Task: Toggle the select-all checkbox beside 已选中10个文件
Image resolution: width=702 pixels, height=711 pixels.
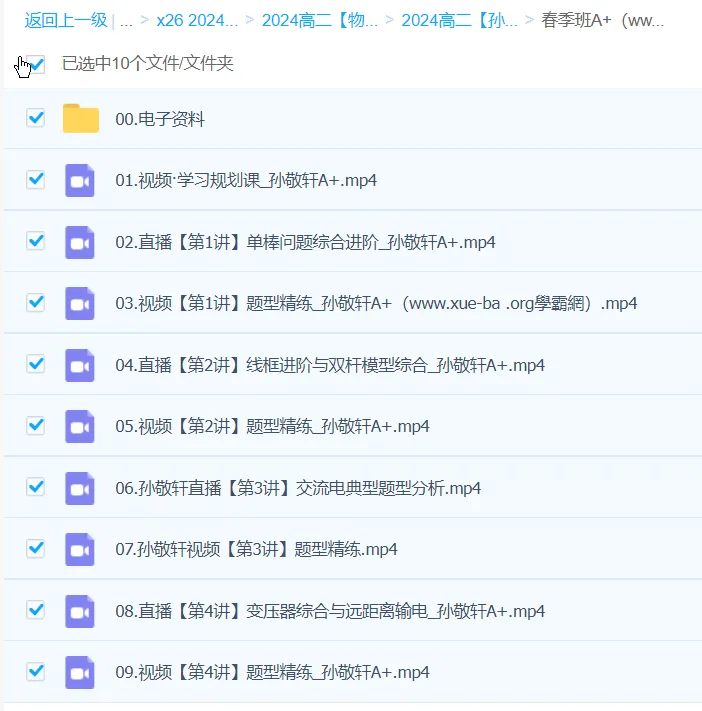Action: (x=36, y=64)
